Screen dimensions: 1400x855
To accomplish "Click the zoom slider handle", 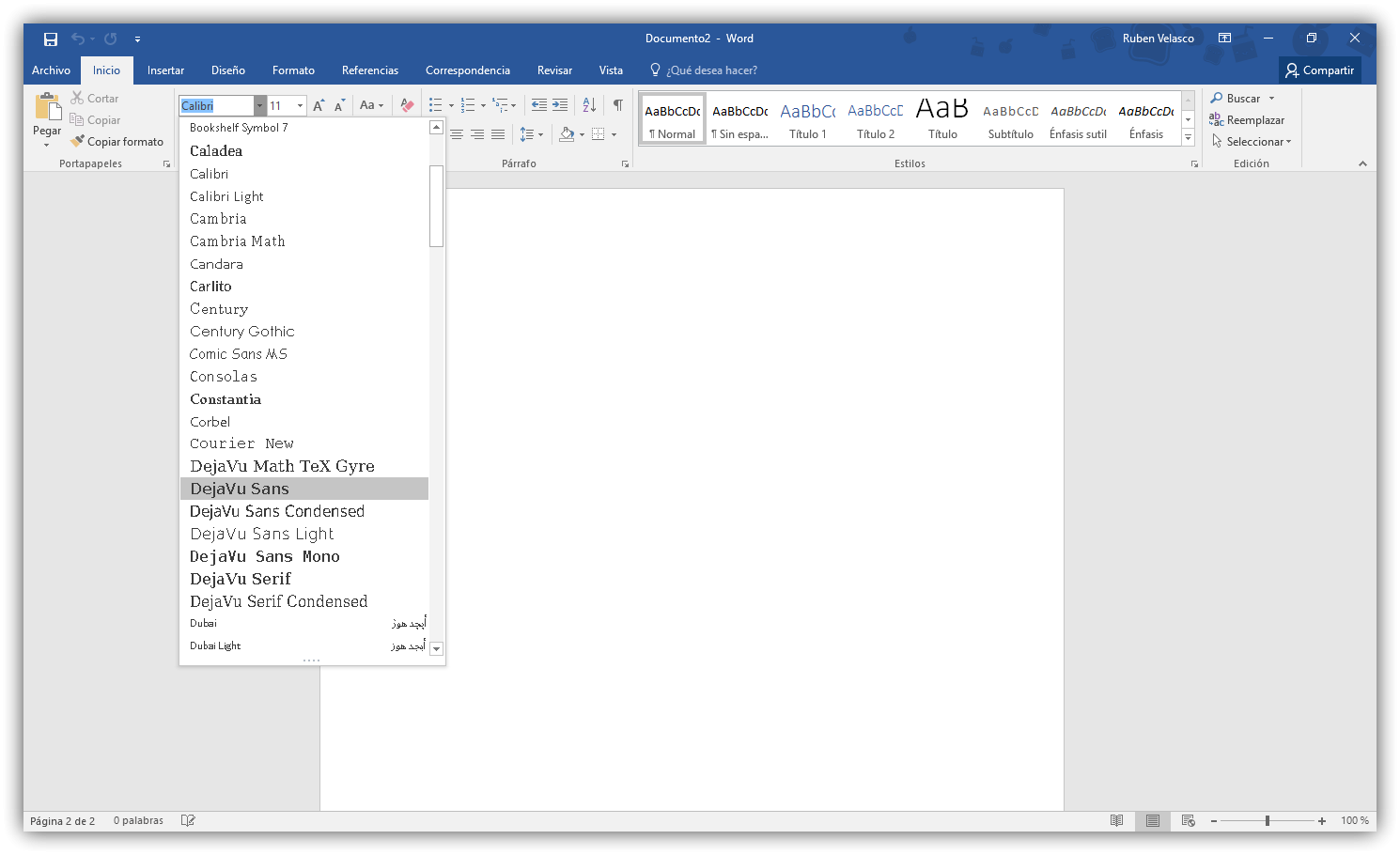I will (x=1268, y=821).
